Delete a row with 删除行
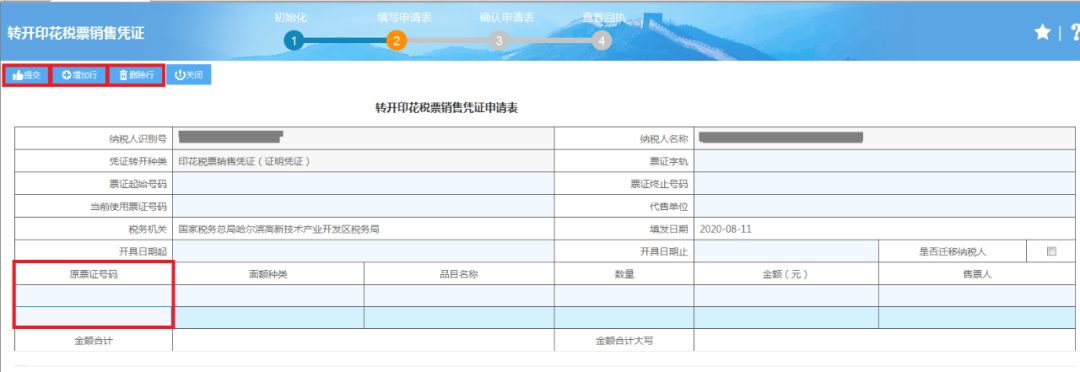 coord(136,75)
